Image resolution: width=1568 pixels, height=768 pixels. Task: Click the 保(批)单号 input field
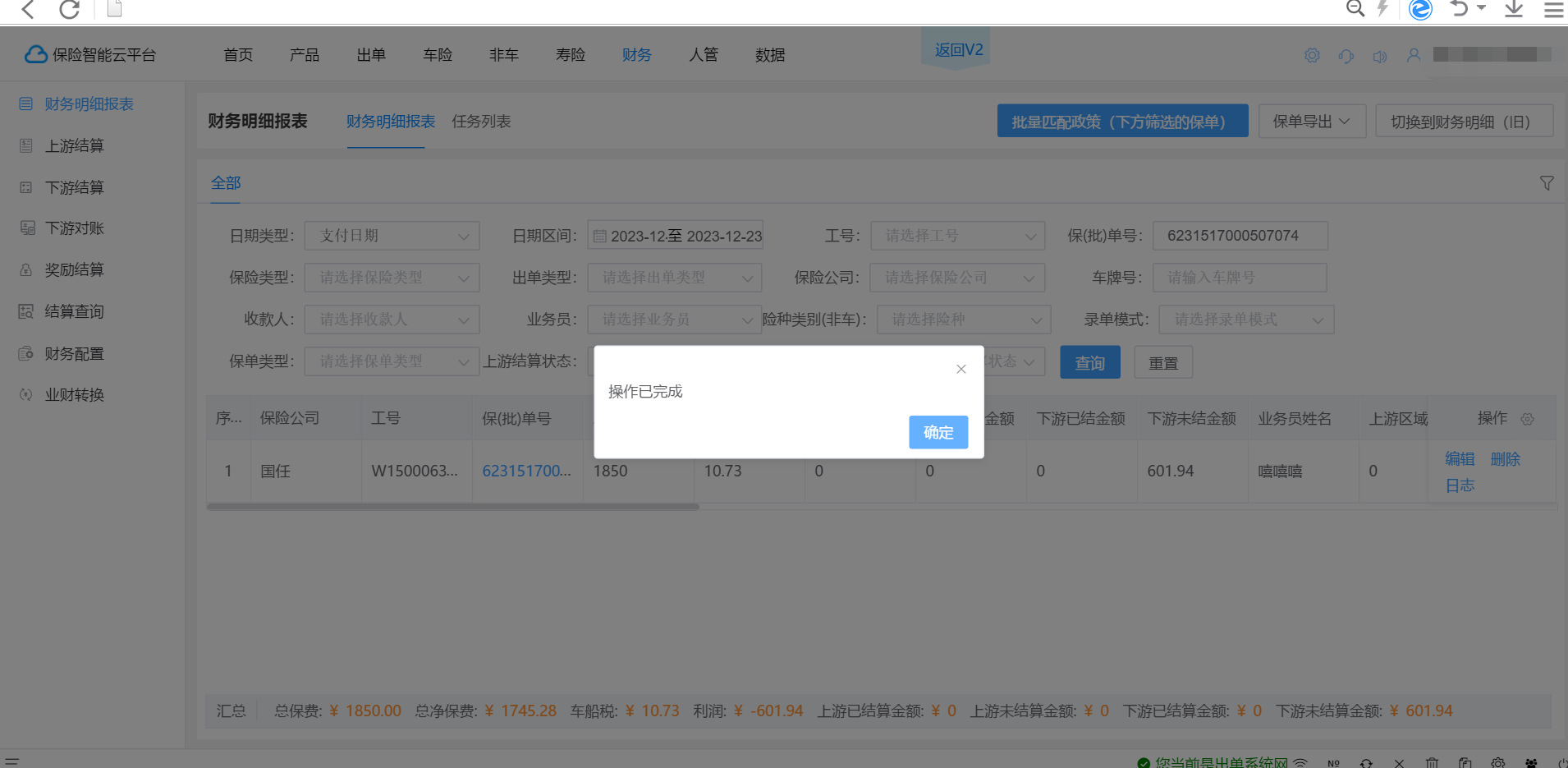click(x=1240, y=236)
